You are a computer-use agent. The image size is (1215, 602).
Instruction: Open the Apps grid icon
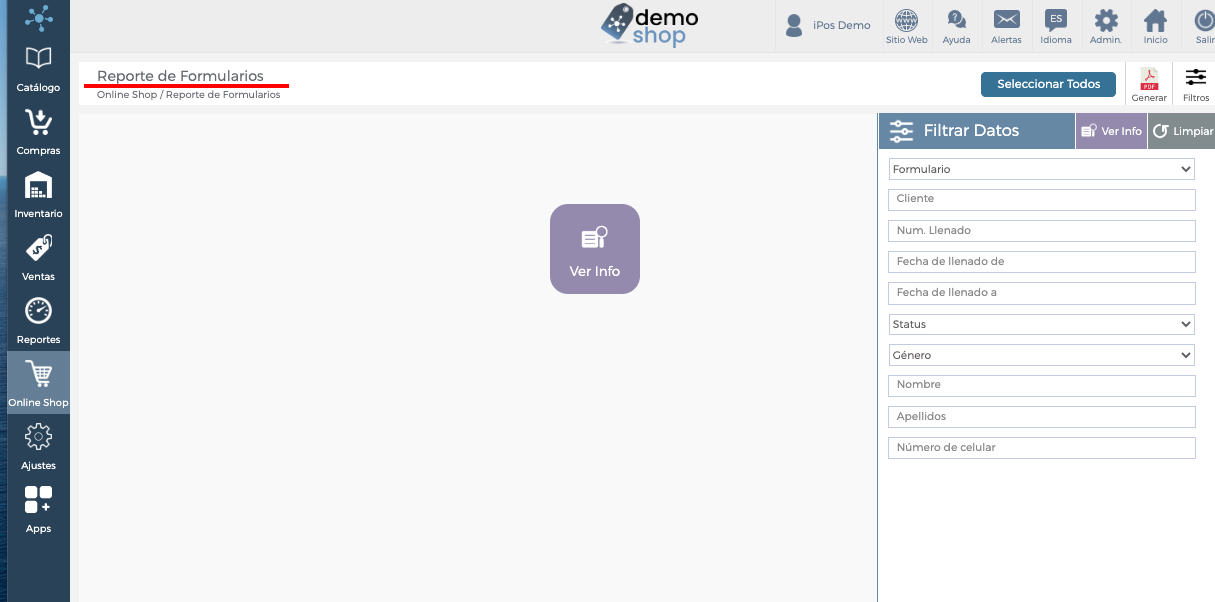[38, 500]
